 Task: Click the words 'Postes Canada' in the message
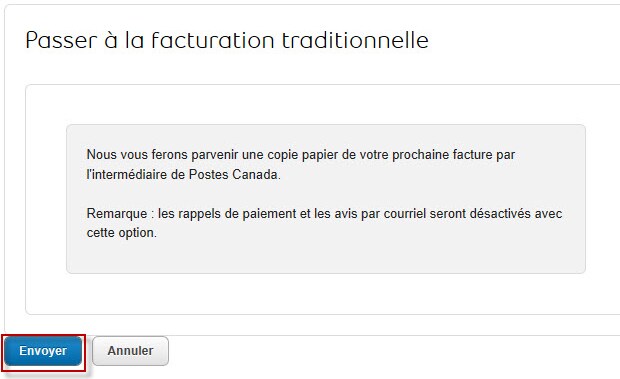[x=233, y=174]
